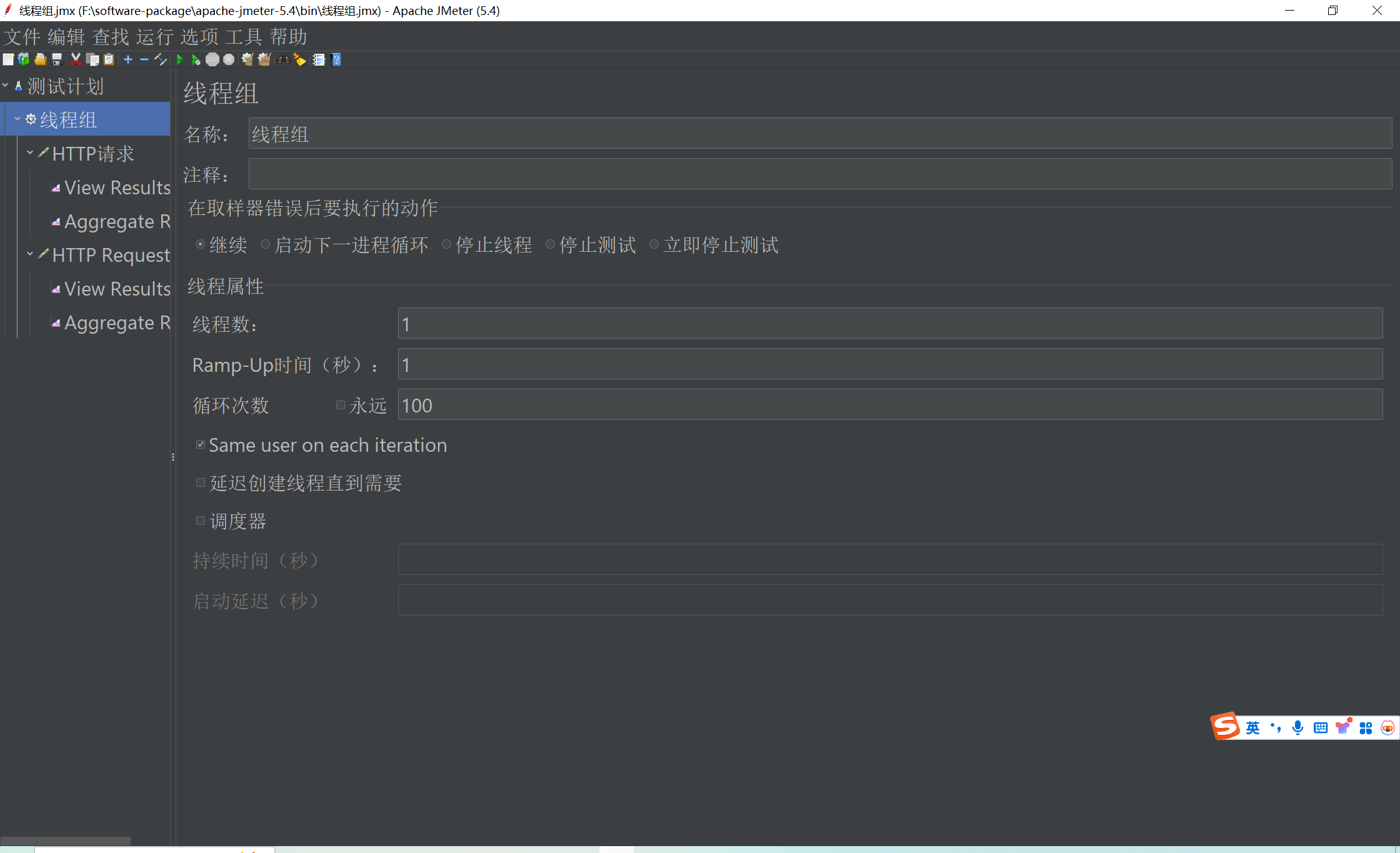Open Sogou skin shirt icon
The image size is (1400, 853).
pyautogui.click(x=1343, y=727)
